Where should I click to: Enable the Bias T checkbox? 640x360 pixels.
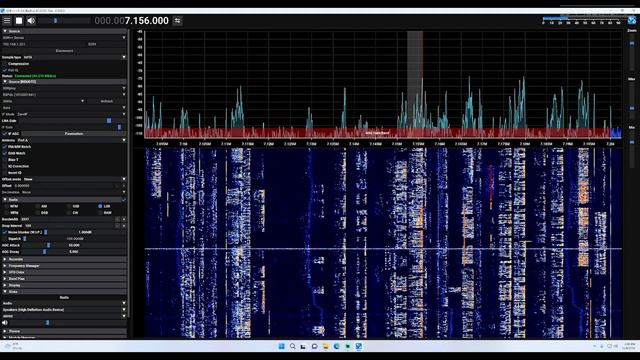(5, 160)
